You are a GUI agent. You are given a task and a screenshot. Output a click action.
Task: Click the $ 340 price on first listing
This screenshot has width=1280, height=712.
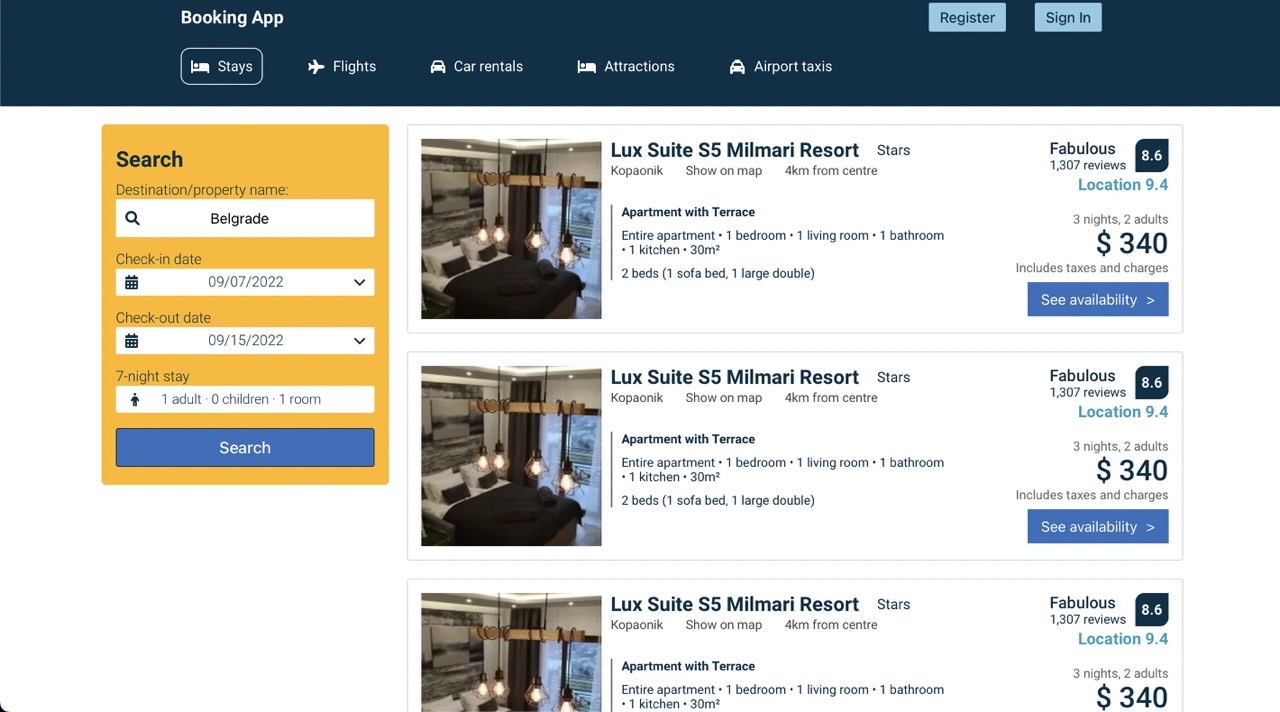pyautogui.click(x=1132, y=243)
